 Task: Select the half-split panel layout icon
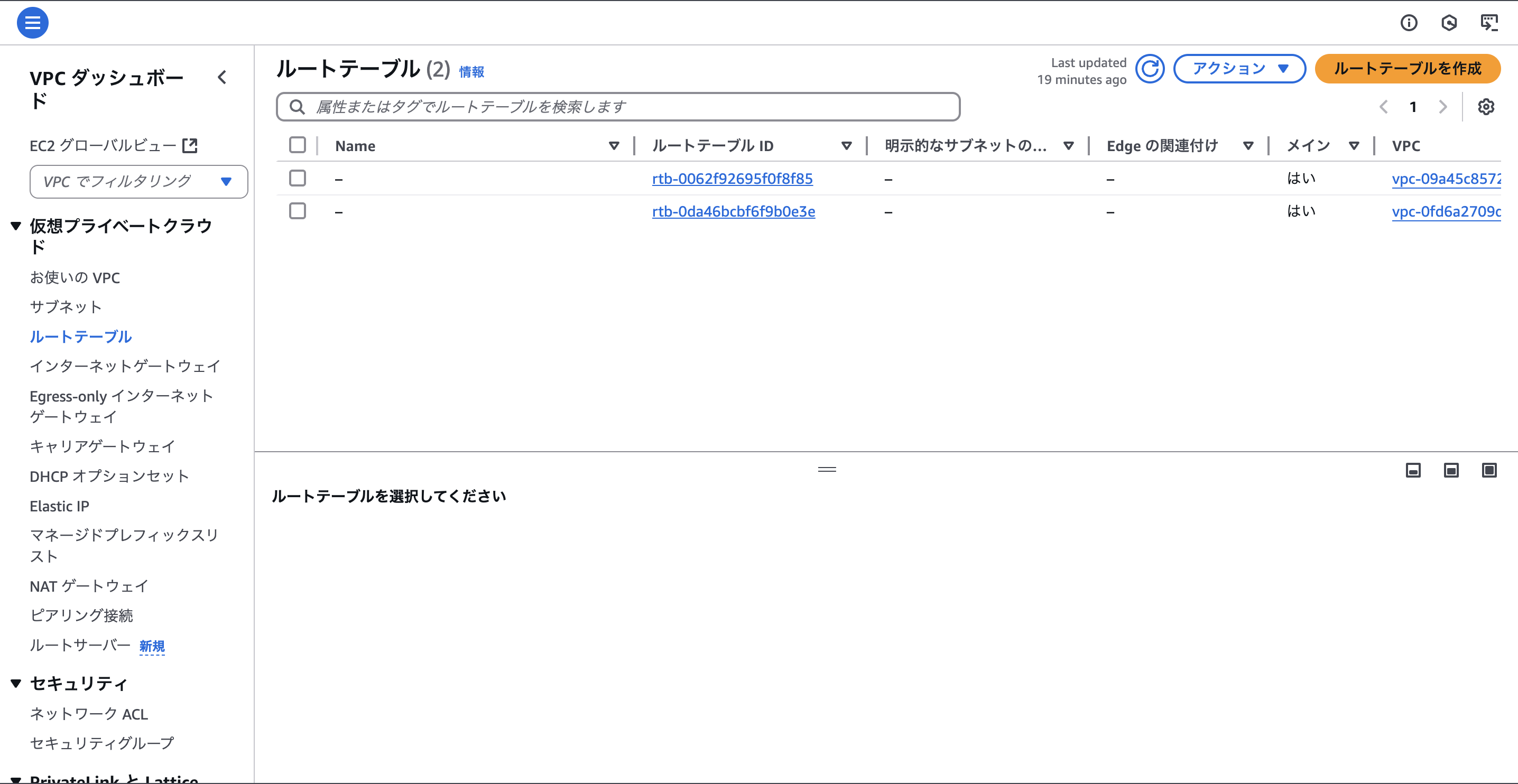(x=1451, y=470)
